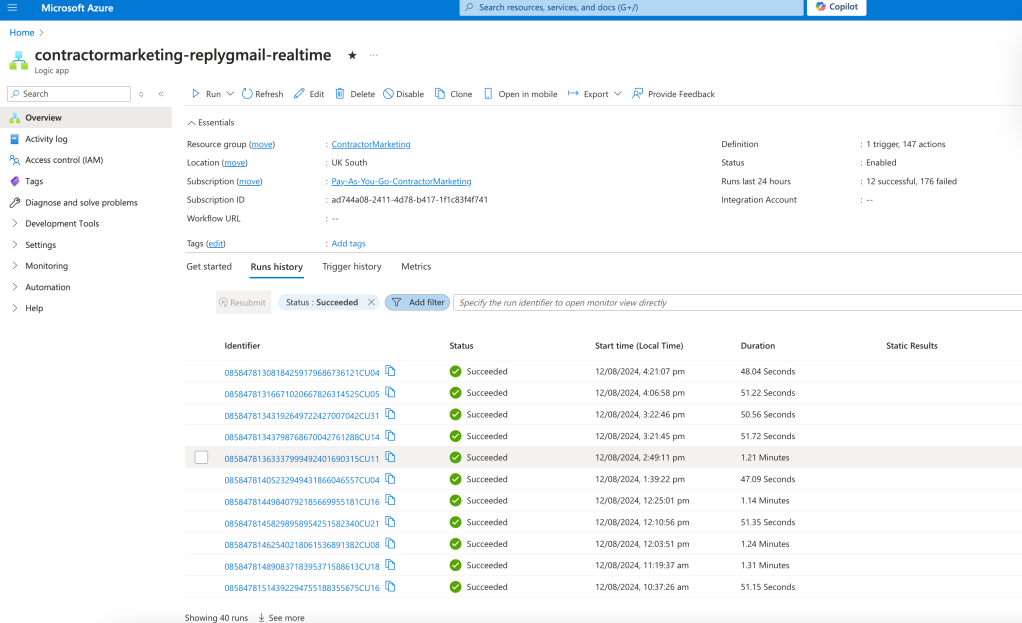Open run 08584781343192649722427007042CU31
Image resolution: width=1022 pixels, height=623 pixels.
pyautogui.click(x=302, y=416)
